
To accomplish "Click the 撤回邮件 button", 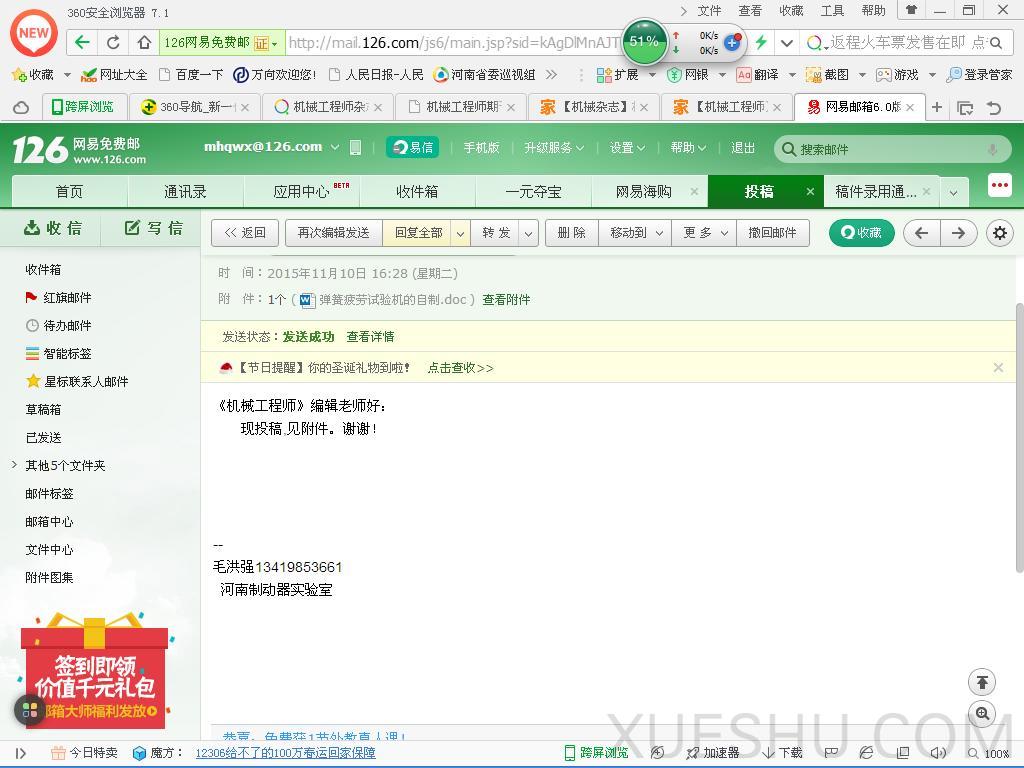I will [772, 233].
